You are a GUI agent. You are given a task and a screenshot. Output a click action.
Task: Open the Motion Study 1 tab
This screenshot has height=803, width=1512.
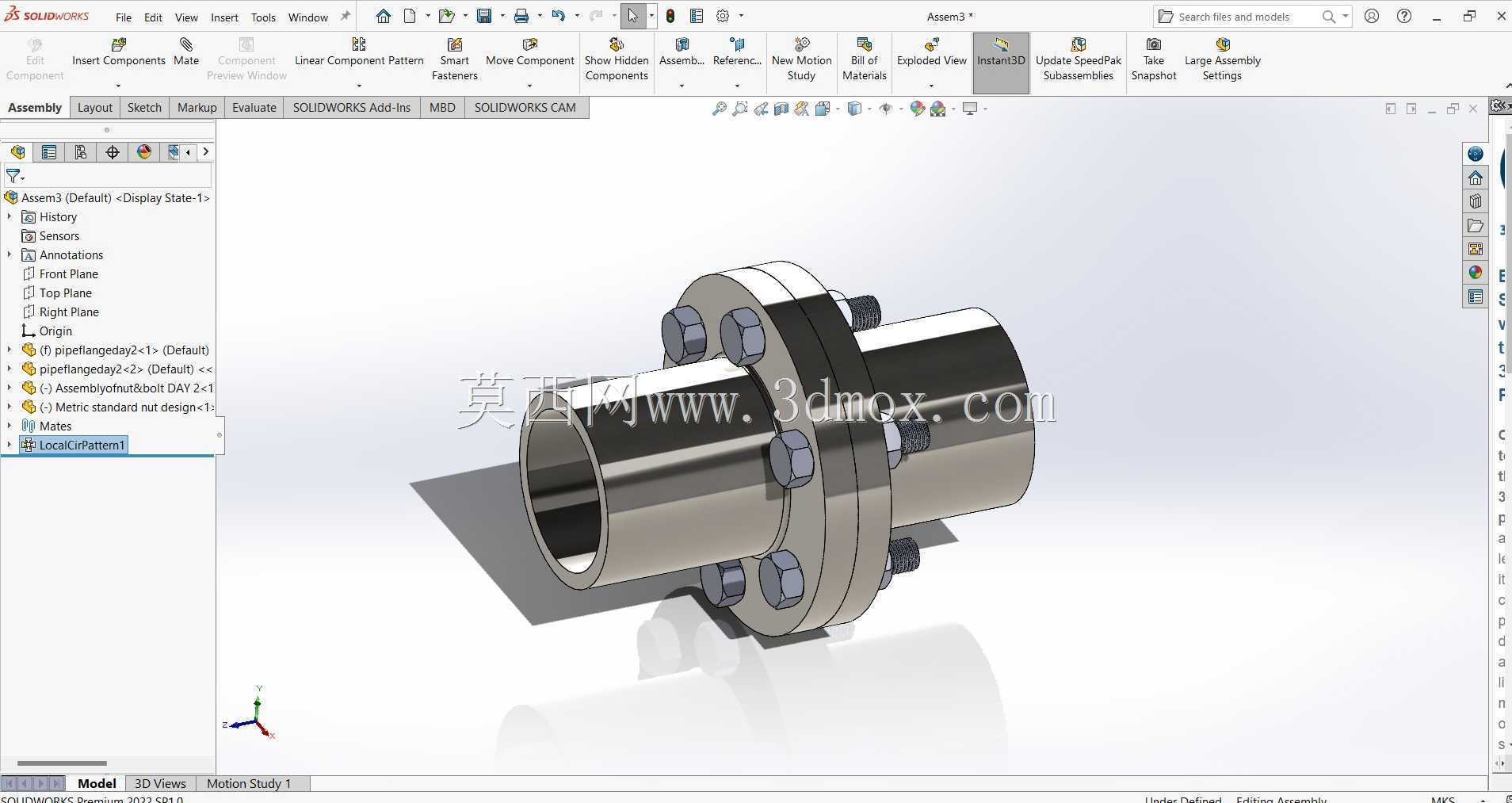pyautogui.click(x=249, y=783)
